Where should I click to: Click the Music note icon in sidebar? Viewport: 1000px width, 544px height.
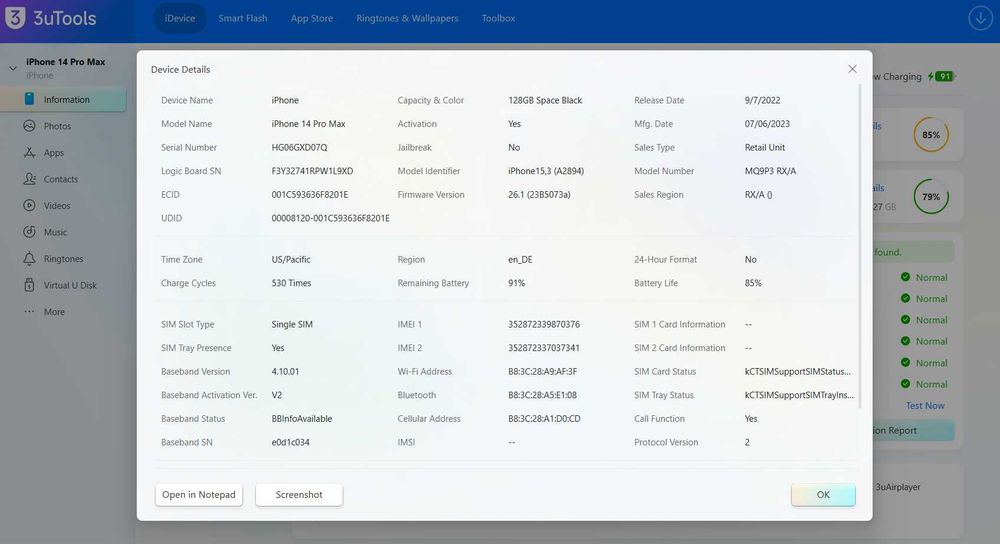pyautogui.click(x=29, y=232)
